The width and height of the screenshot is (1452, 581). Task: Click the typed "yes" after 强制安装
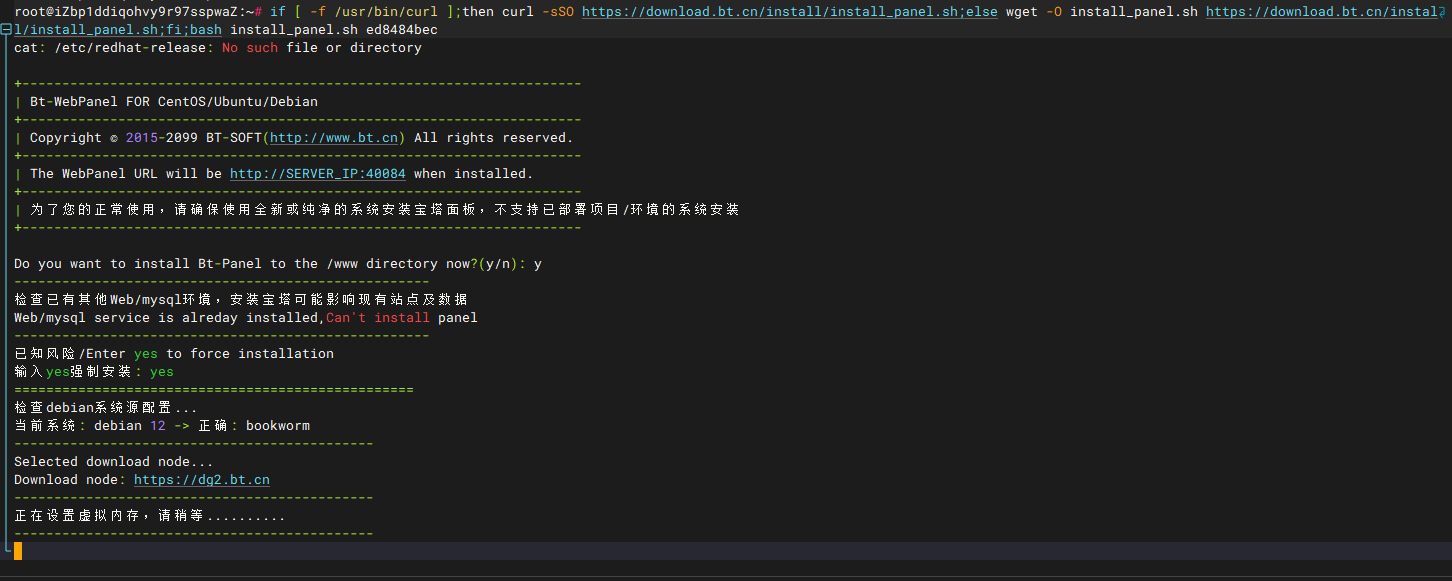(x=161, y=372)
